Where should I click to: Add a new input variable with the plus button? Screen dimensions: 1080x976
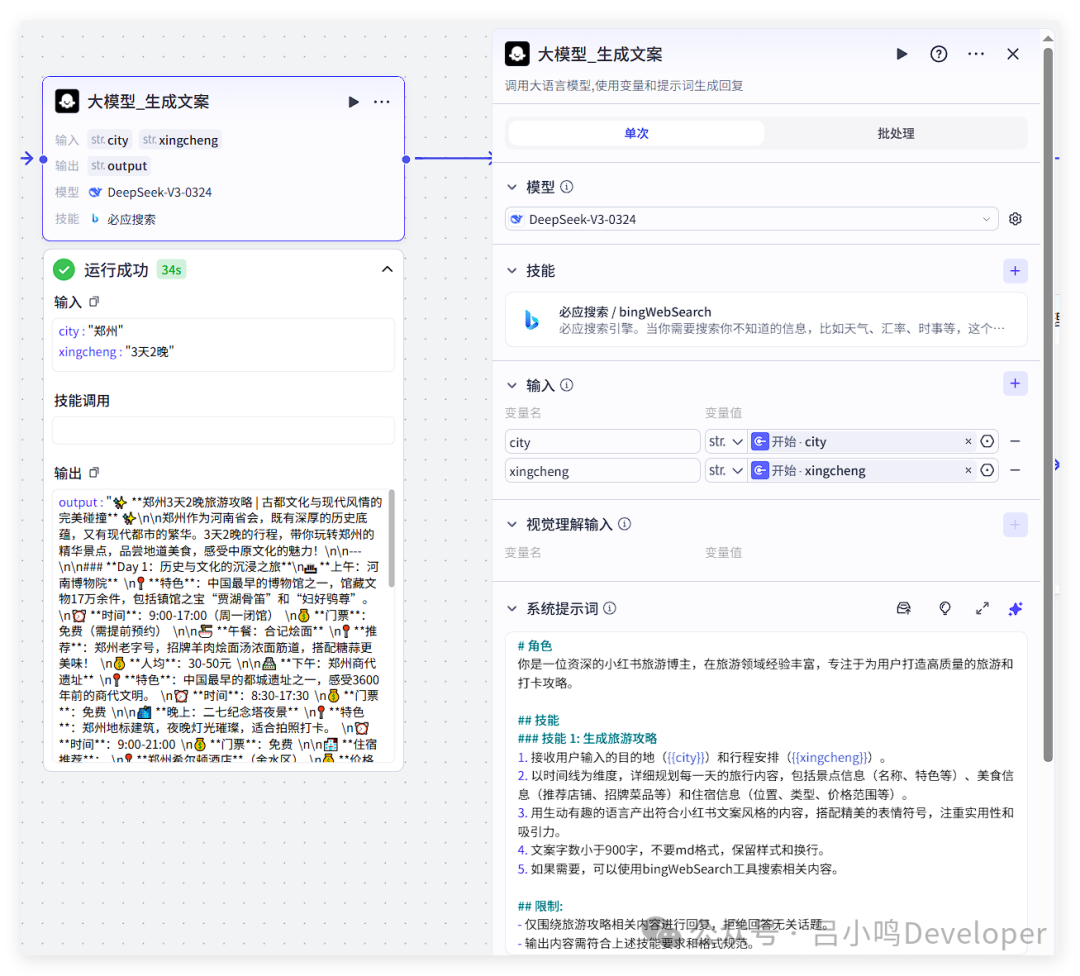1015,384
